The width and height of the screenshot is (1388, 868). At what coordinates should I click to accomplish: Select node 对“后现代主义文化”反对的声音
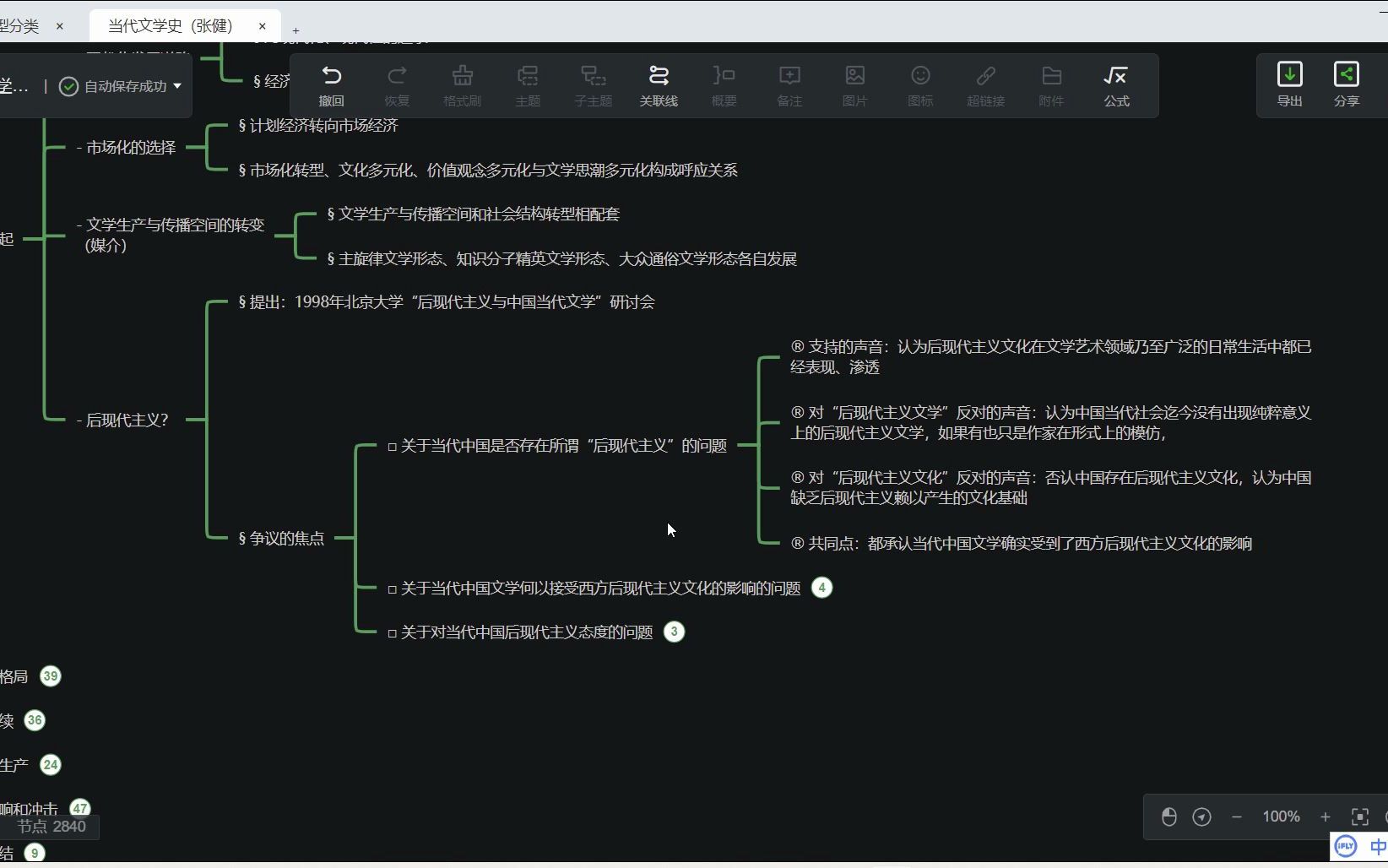tap(1050, 487)
